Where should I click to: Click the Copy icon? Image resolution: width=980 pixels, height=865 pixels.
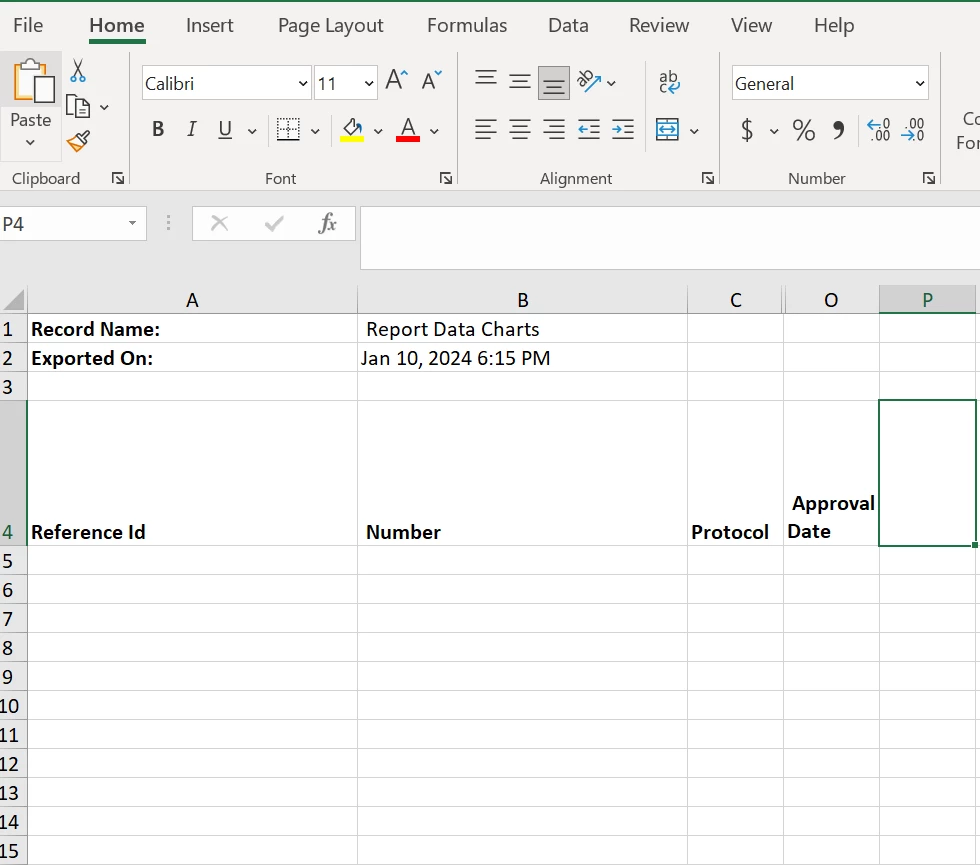[78, 107]
